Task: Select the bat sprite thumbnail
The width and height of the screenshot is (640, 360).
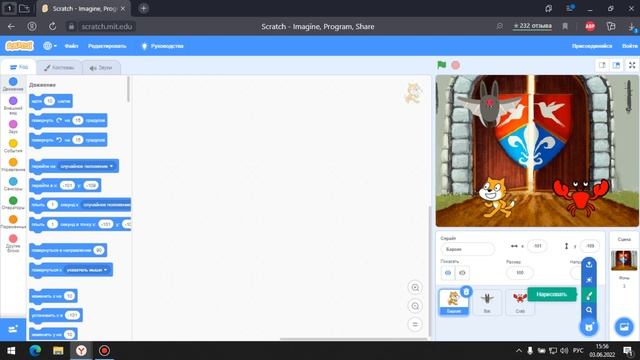Action: click(x=487, y=302)
